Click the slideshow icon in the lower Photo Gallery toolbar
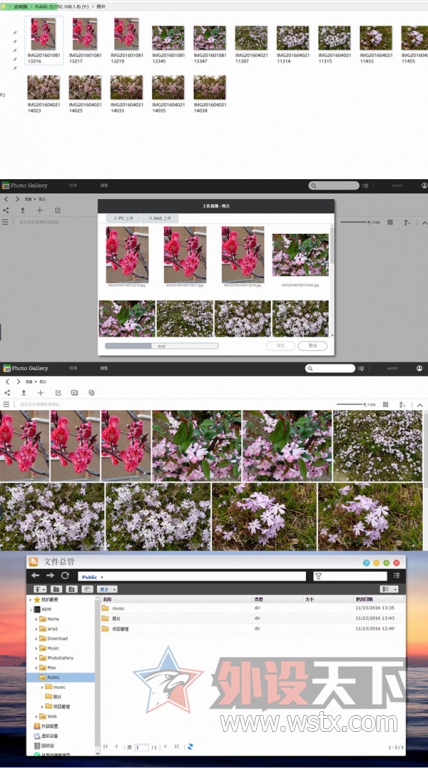Image resolution: width=428 pixels, height=768 pixels. point(74,393)
